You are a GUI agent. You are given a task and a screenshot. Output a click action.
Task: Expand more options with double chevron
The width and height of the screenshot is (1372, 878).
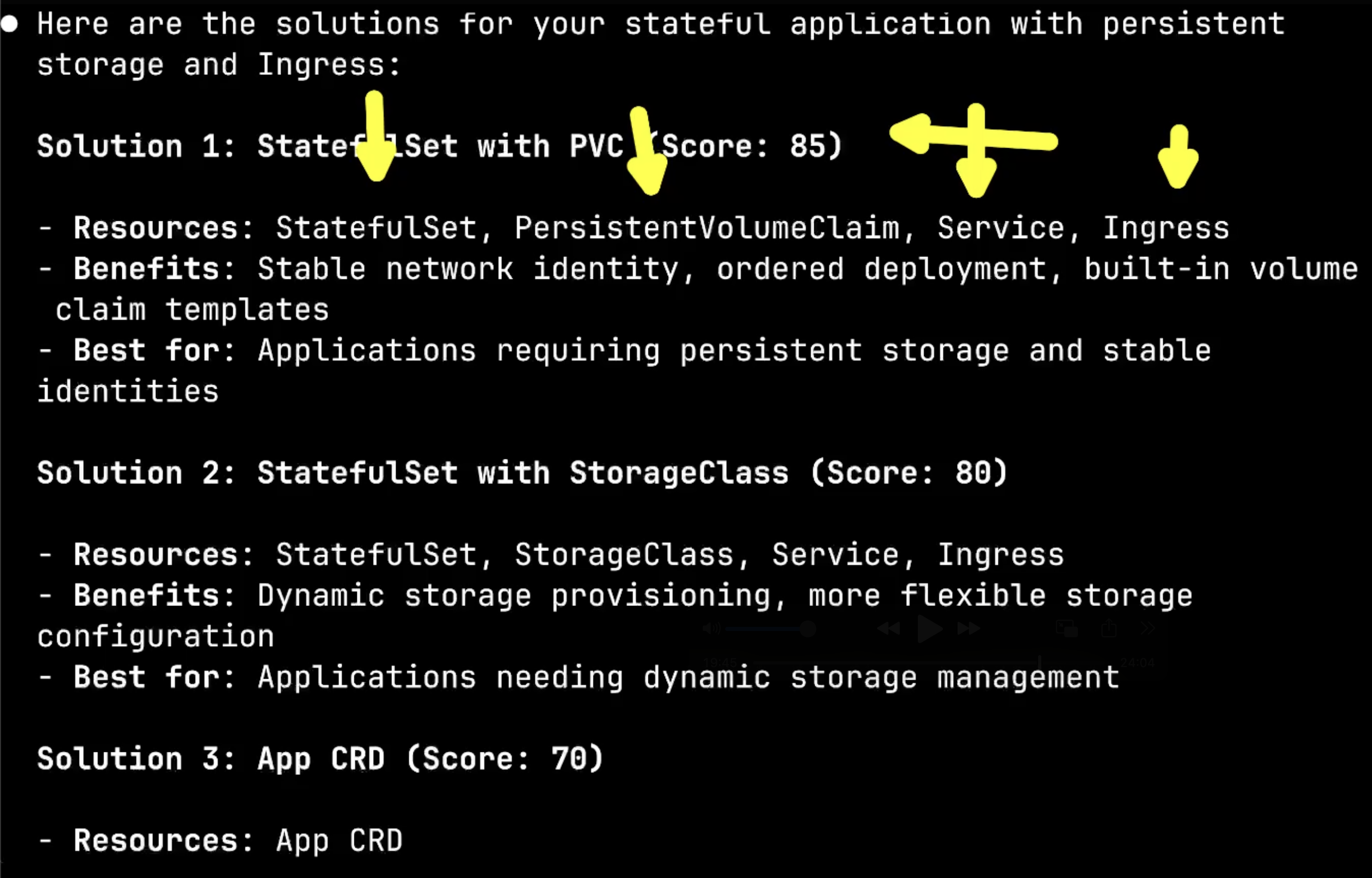pyautogui.click(x=1148, y=629)
